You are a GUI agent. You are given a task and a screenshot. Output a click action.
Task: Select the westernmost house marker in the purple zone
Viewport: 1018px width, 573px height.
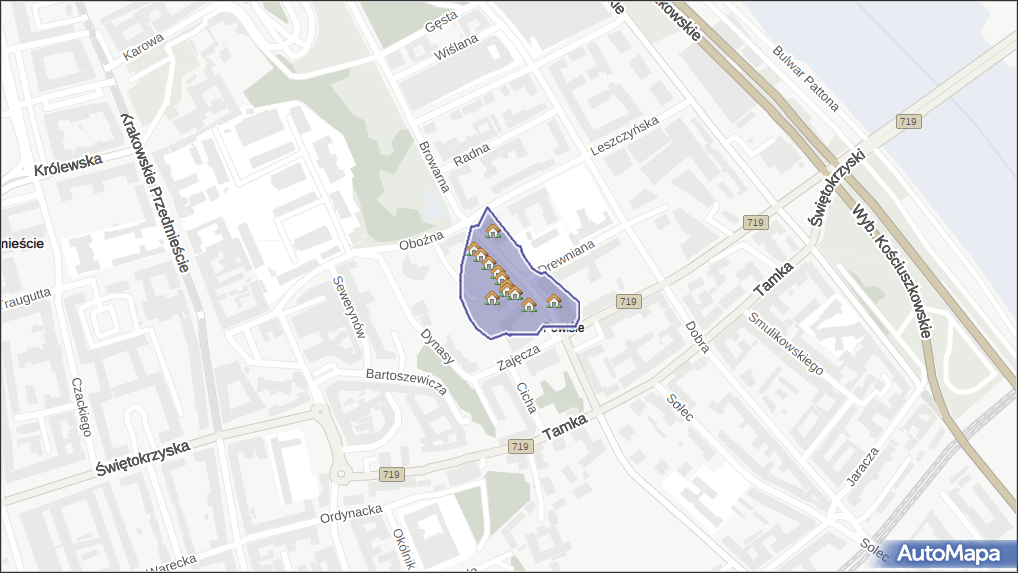(472, 250)
